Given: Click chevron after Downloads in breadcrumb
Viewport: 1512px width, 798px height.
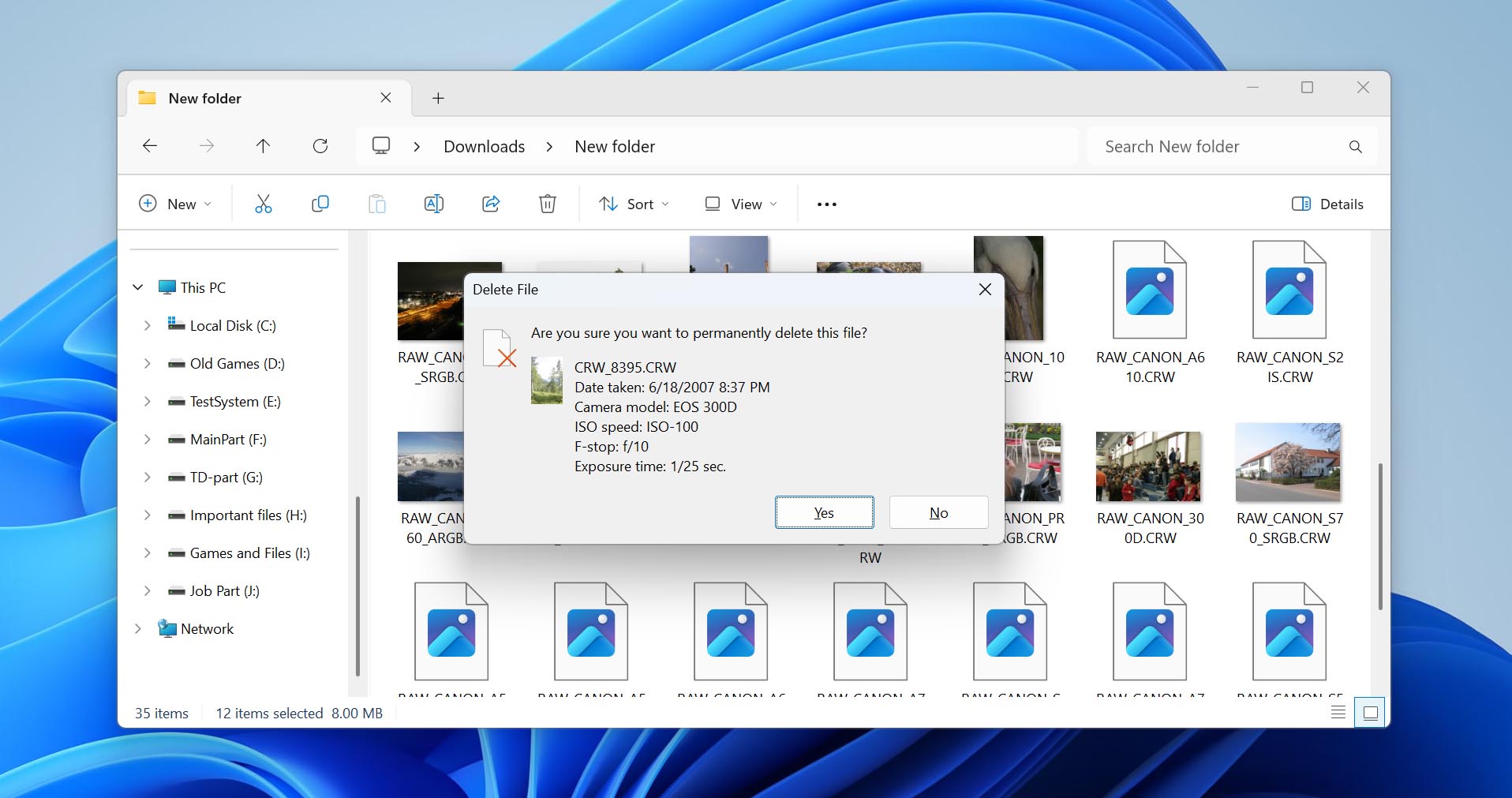Looking at the screenshot, I should click(x=549, y=147).
